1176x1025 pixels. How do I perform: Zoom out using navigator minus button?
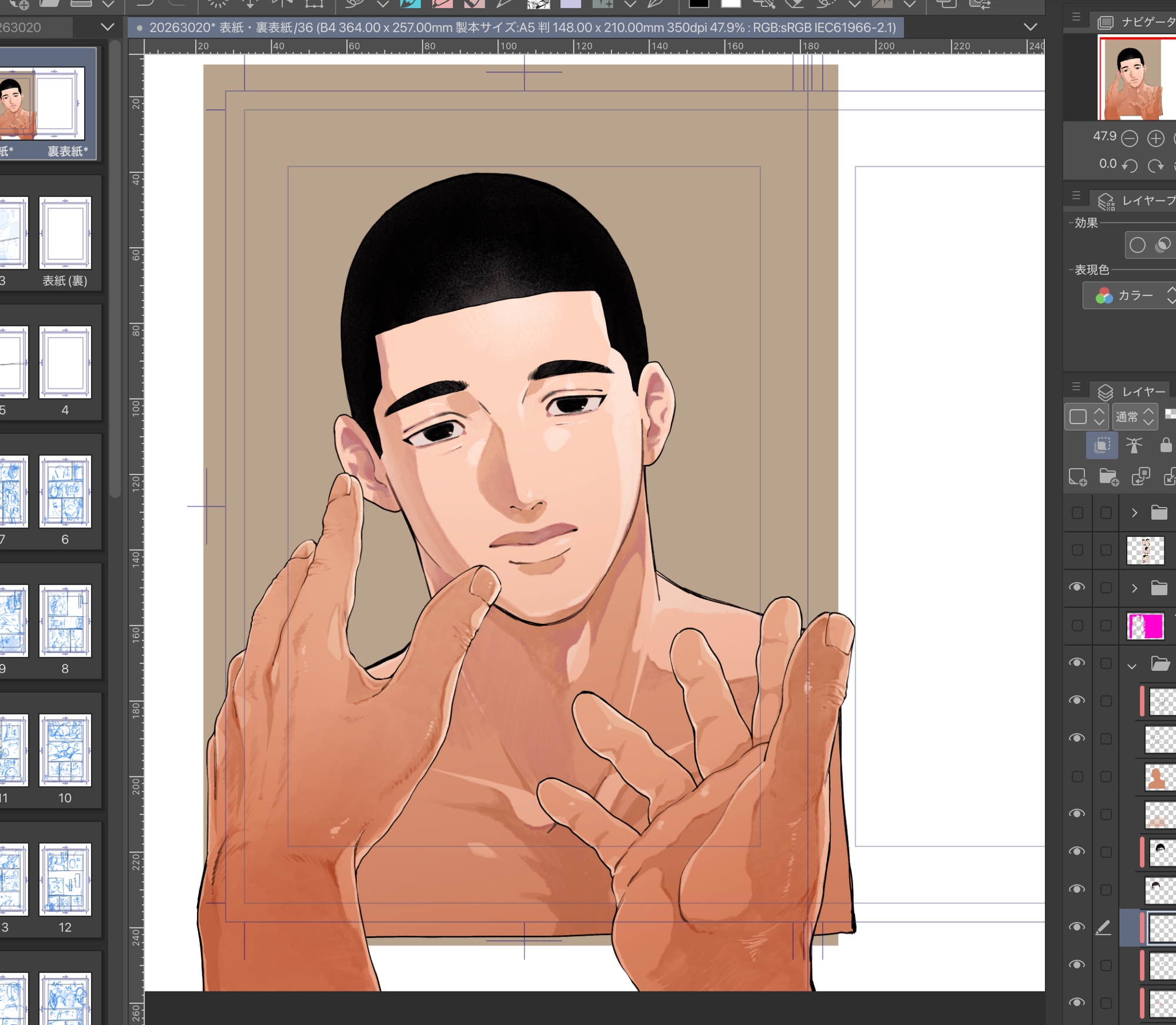point(1130,139)
